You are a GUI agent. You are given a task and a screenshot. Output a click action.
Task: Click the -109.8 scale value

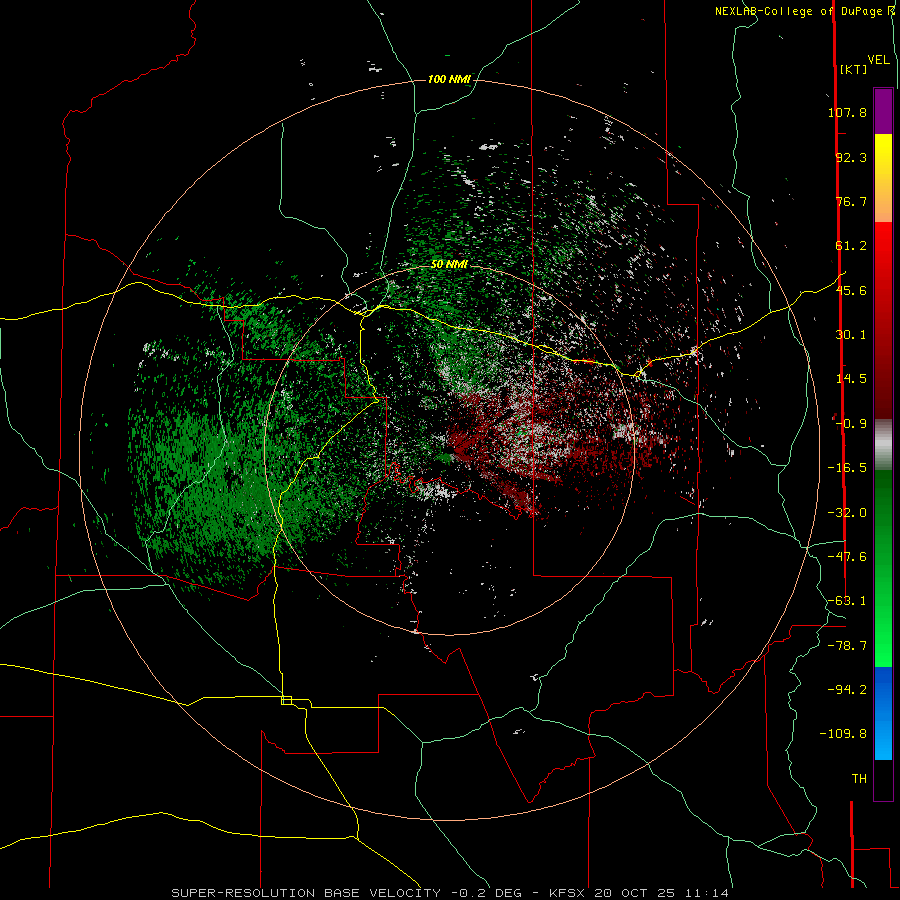pyautogui.click(x=843, y=734)
